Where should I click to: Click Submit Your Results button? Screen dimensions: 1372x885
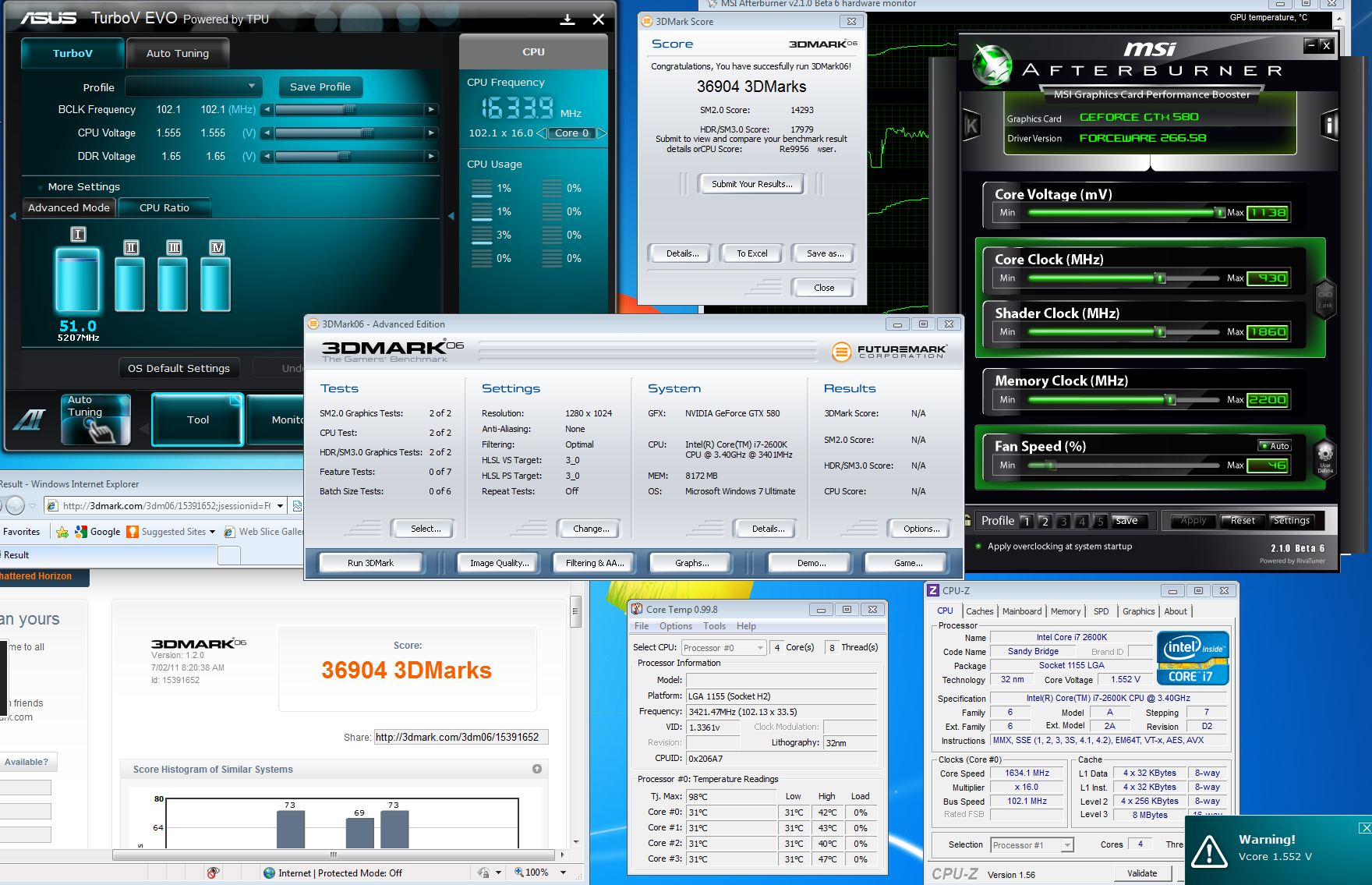pyautogui.click(x=751, y=184)
